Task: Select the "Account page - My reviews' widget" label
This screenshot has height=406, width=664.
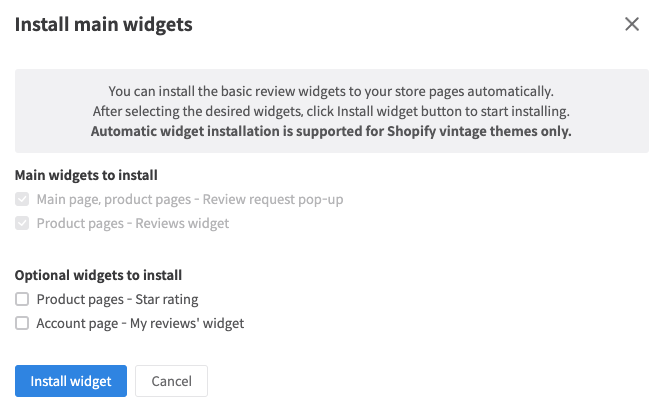Action: coord(140,323)
